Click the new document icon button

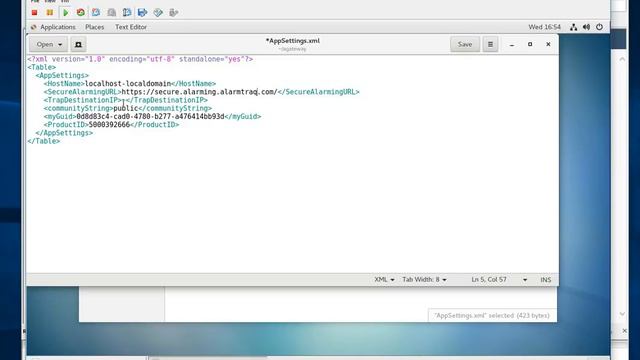[x=78, y=44]
